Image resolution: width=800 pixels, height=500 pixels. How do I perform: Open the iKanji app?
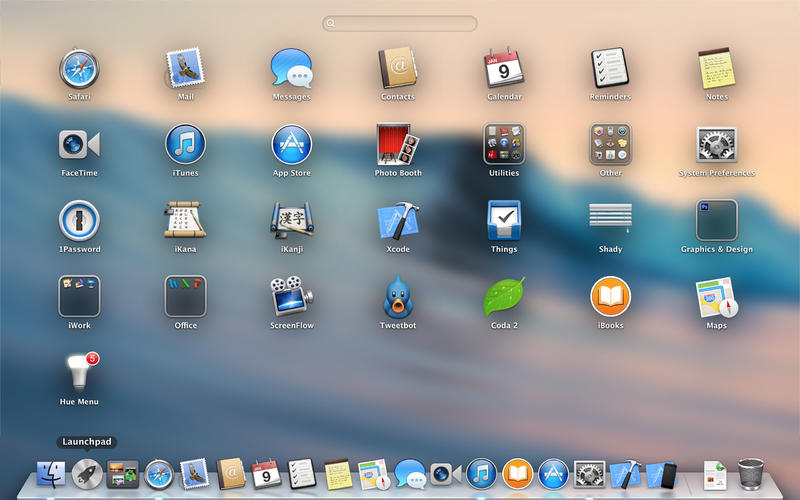point(291,220)
